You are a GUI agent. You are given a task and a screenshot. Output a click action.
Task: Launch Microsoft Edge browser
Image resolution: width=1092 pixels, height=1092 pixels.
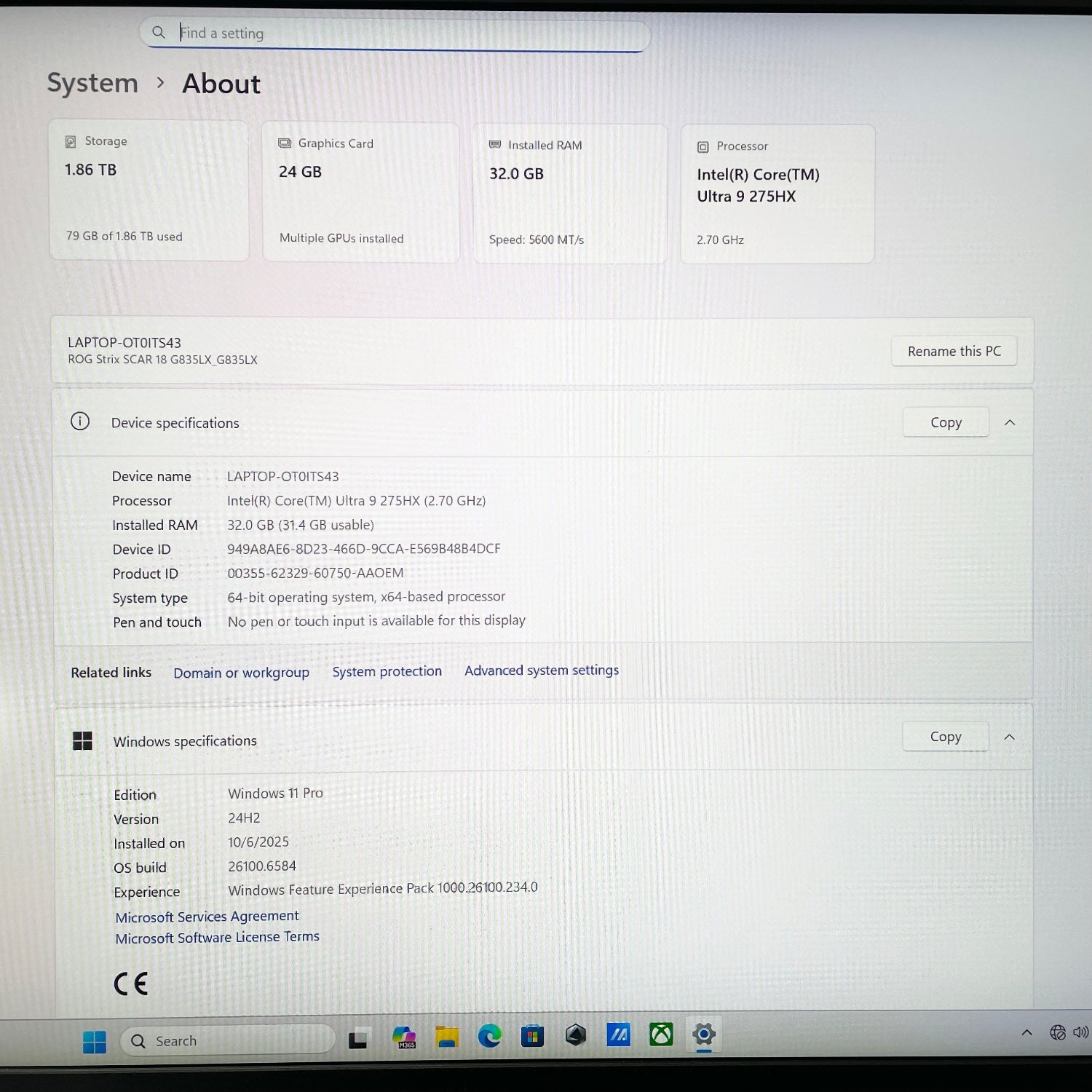(489, 1035)
